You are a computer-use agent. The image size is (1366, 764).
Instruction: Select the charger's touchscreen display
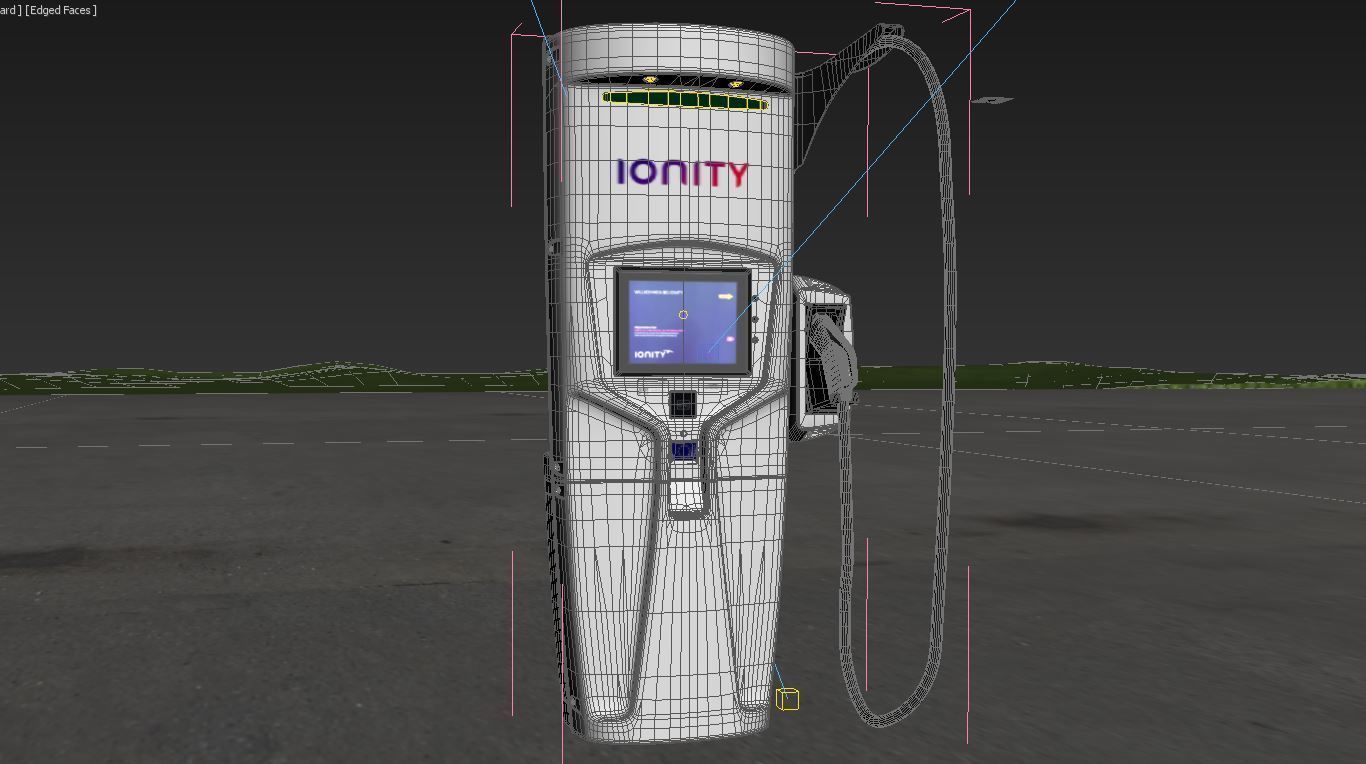[683, 321]
